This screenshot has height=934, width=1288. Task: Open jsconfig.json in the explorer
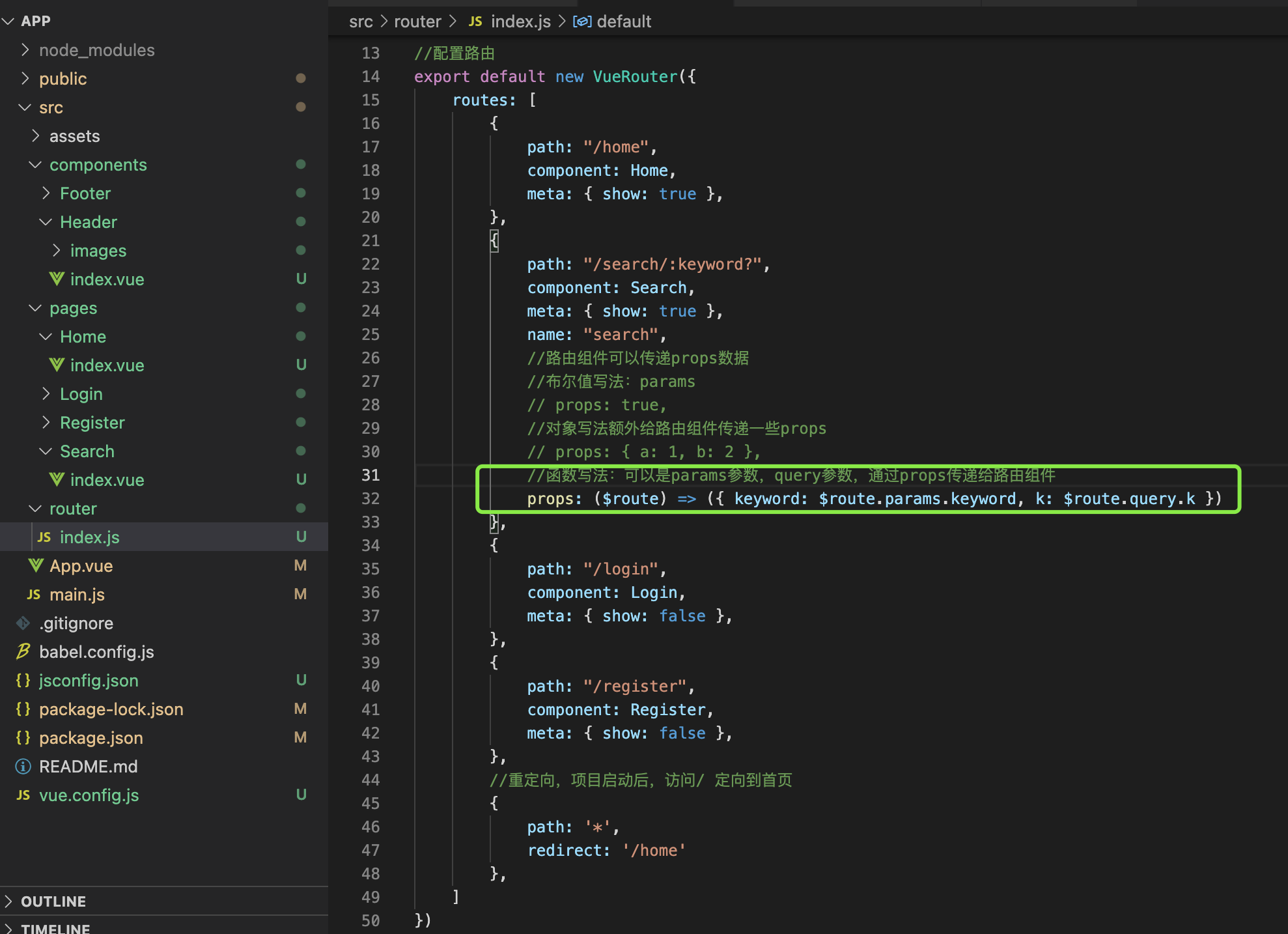89,680
